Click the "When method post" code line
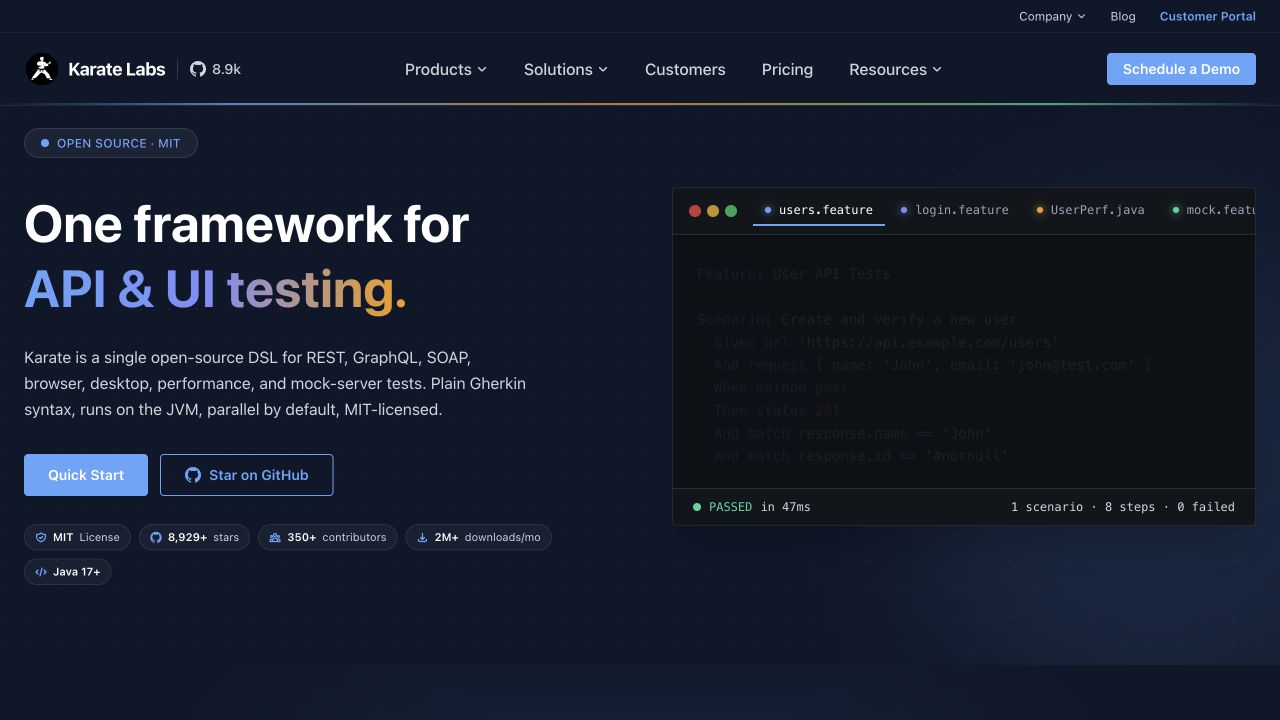The width and height of the screenshot is (1280, 720). 781,388
